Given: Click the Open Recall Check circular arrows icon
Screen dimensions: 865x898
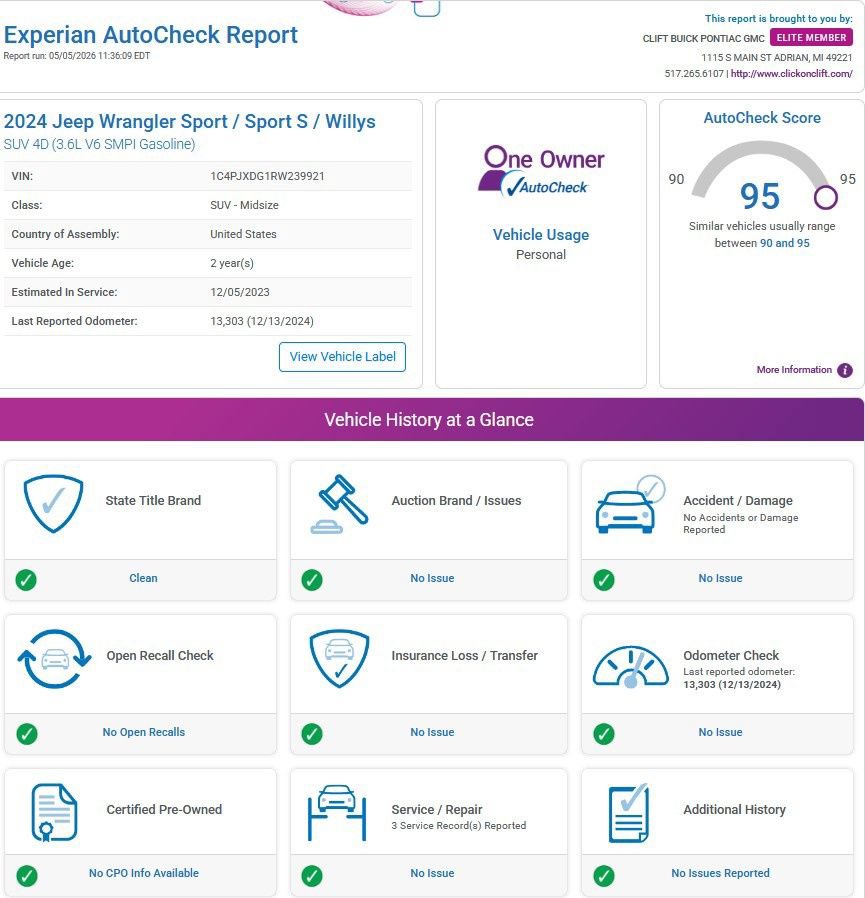Looking at the screenshot, I should click(54, 659).
